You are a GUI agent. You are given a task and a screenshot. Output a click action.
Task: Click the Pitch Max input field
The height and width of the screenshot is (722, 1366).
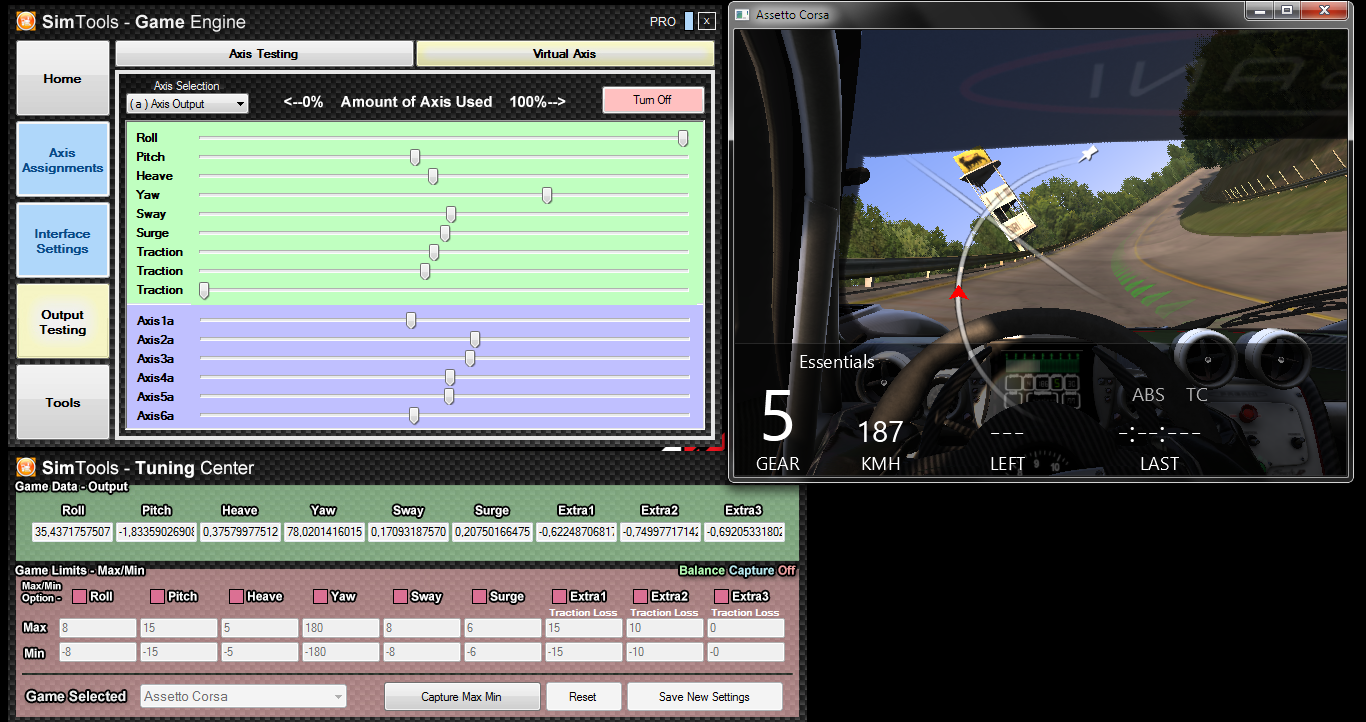coord(178,628)
